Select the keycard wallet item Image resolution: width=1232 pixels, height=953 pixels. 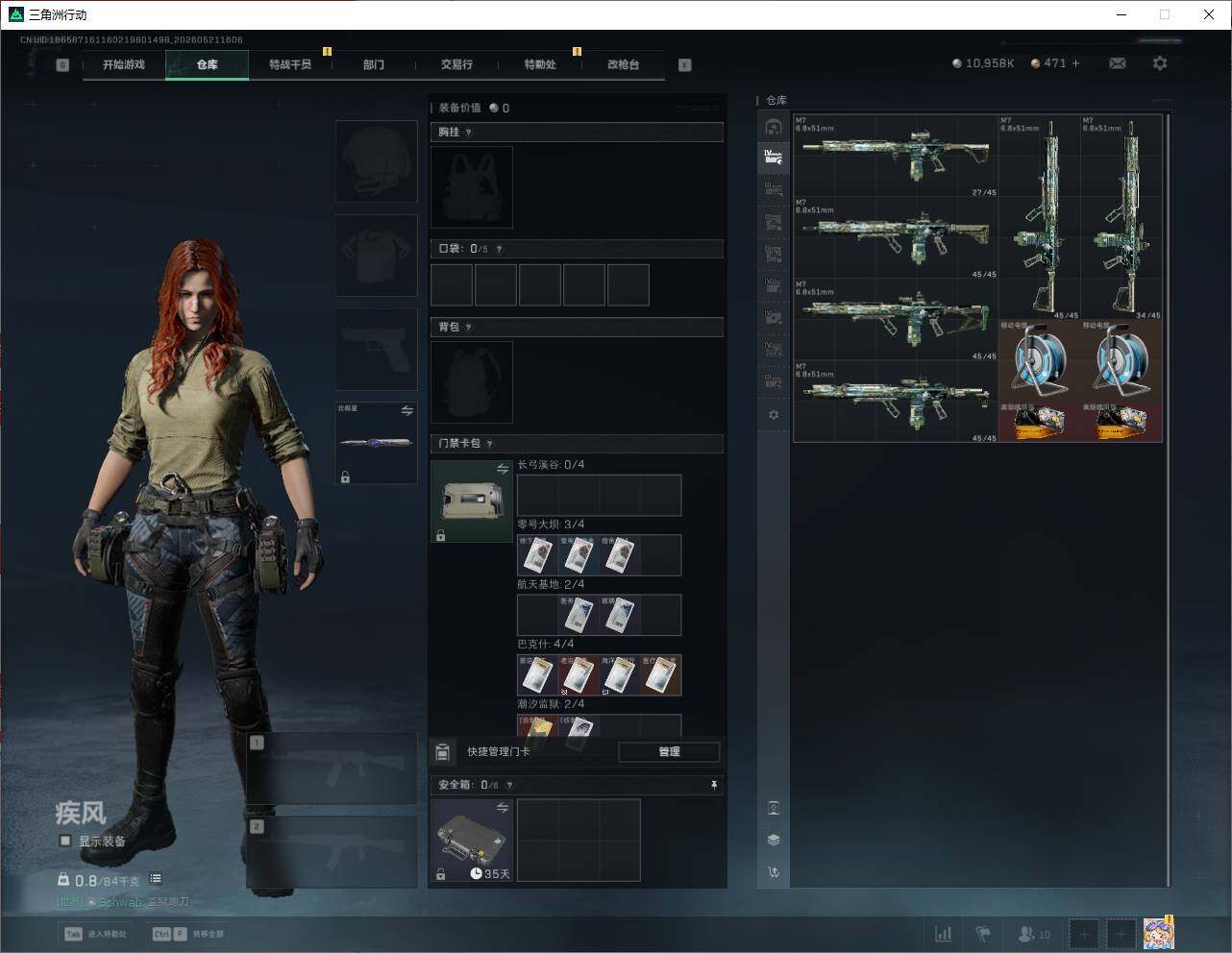coord(472,501)
